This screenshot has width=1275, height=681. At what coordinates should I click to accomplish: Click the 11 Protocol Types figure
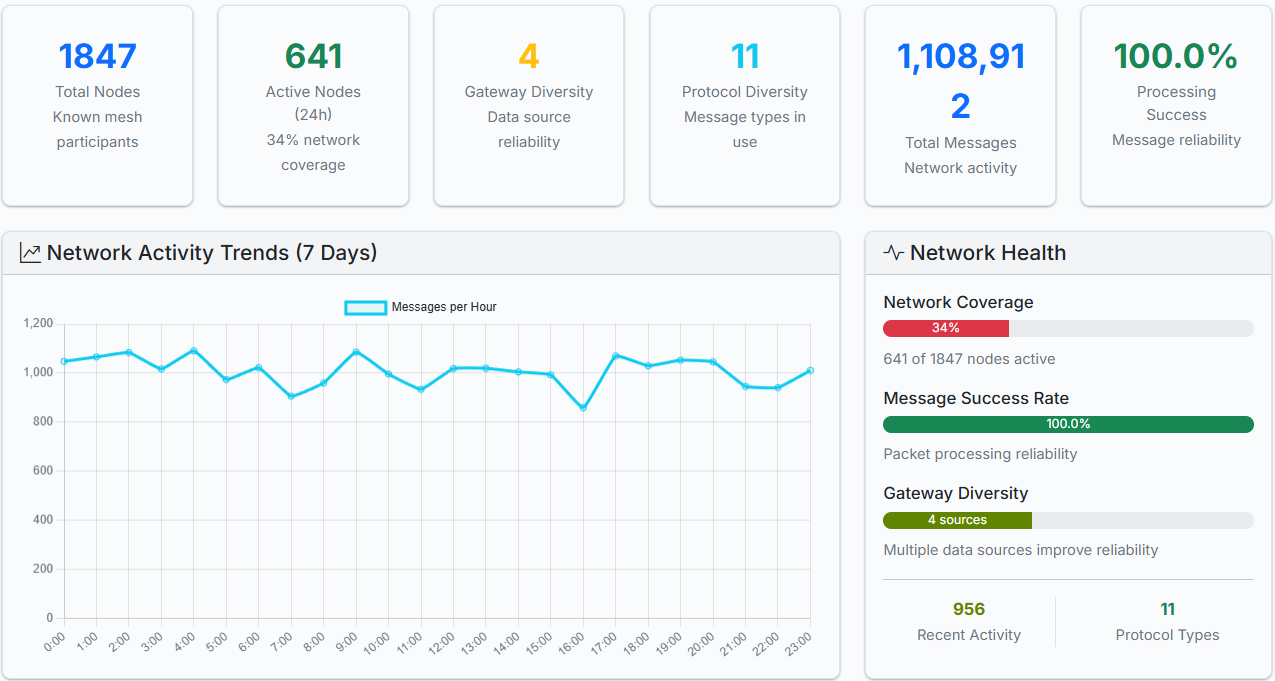(1167, 609)
